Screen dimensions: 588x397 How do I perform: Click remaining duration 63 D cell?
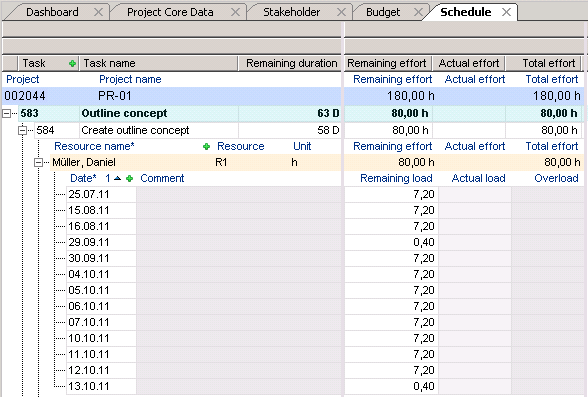[x=290, y=113]
